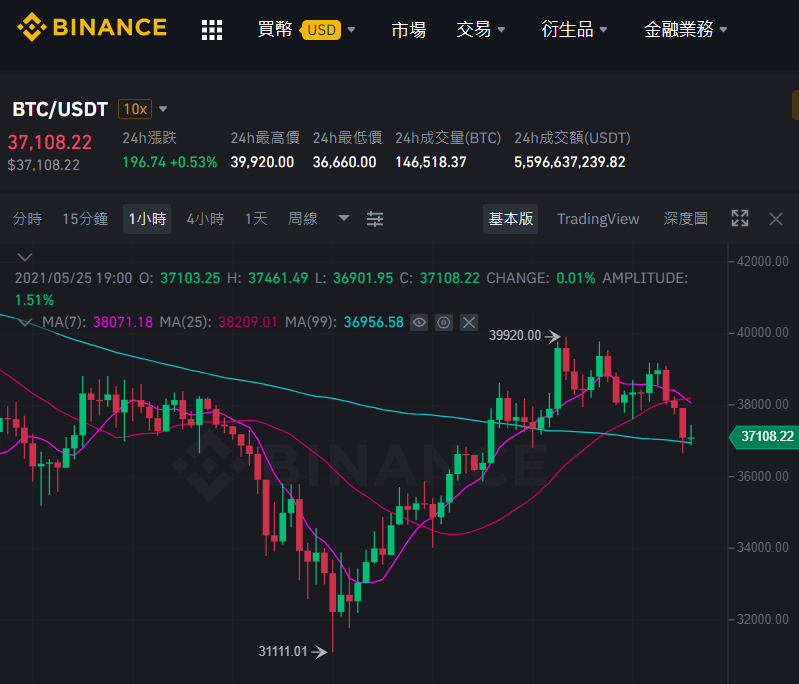Open MA indicator settings icon
Viewport: 799px width, 684px height.
444,322
